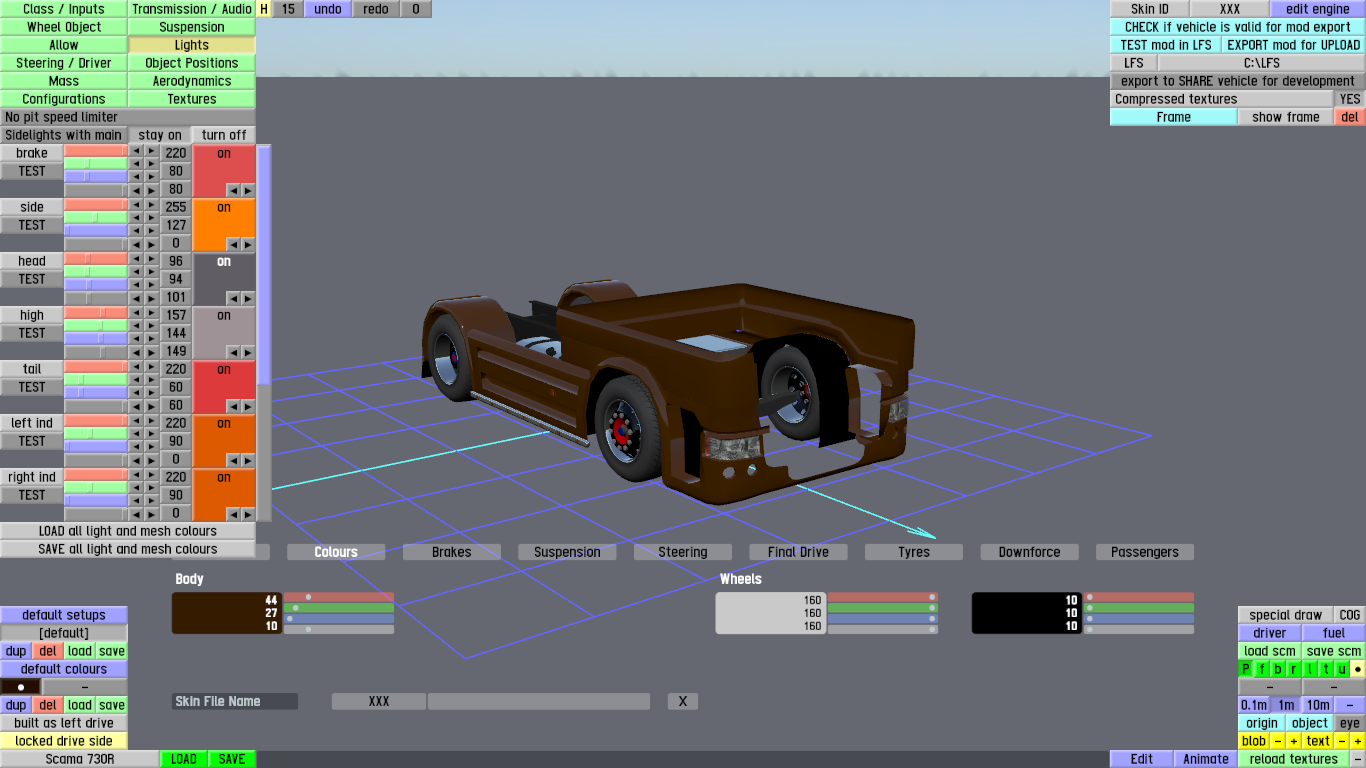Viewport: 1366px width, 768px height.
Task: Nudge brake red value up with right arrow
Action: pos(151,151)
